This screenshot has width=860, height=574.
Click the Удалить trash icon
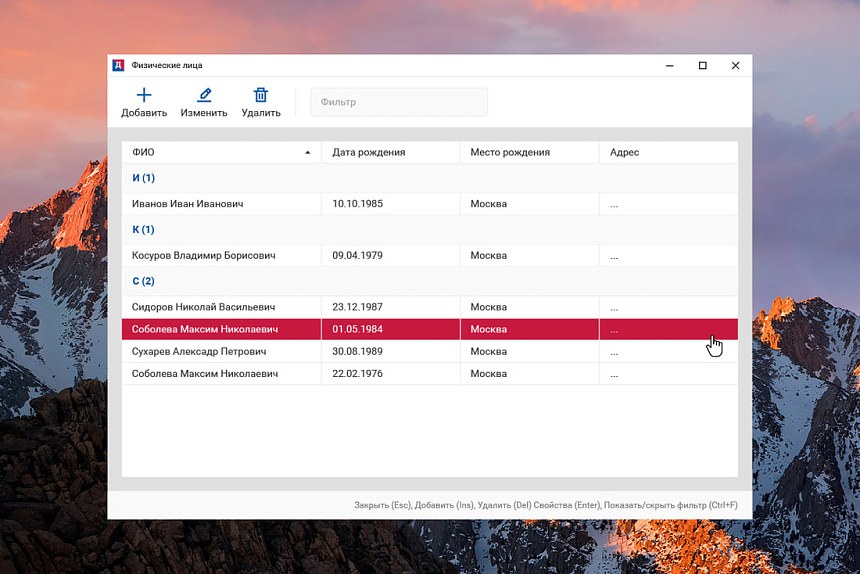(261, 95)
